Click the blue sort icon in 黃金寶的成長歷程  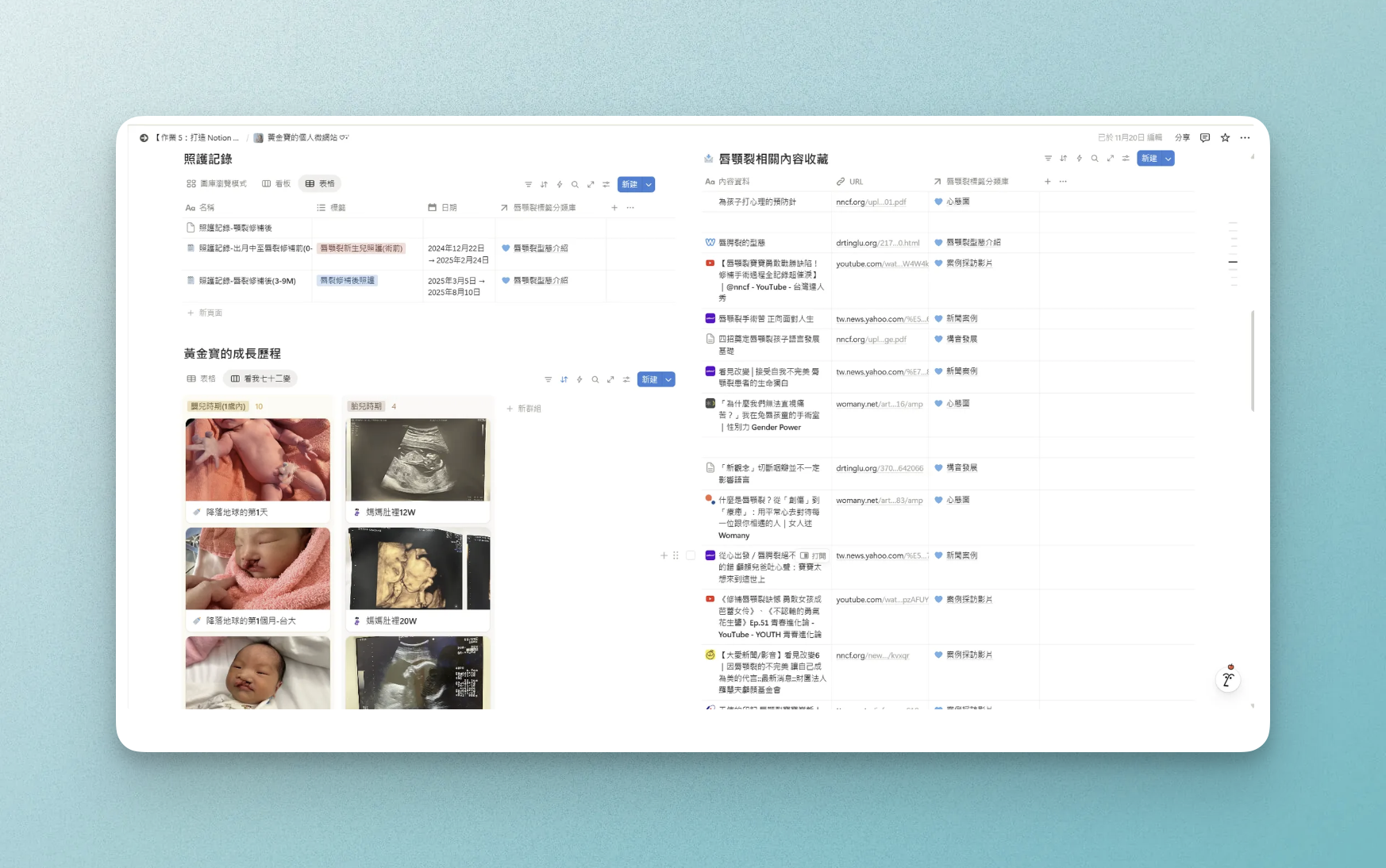(x=564, y=380)
